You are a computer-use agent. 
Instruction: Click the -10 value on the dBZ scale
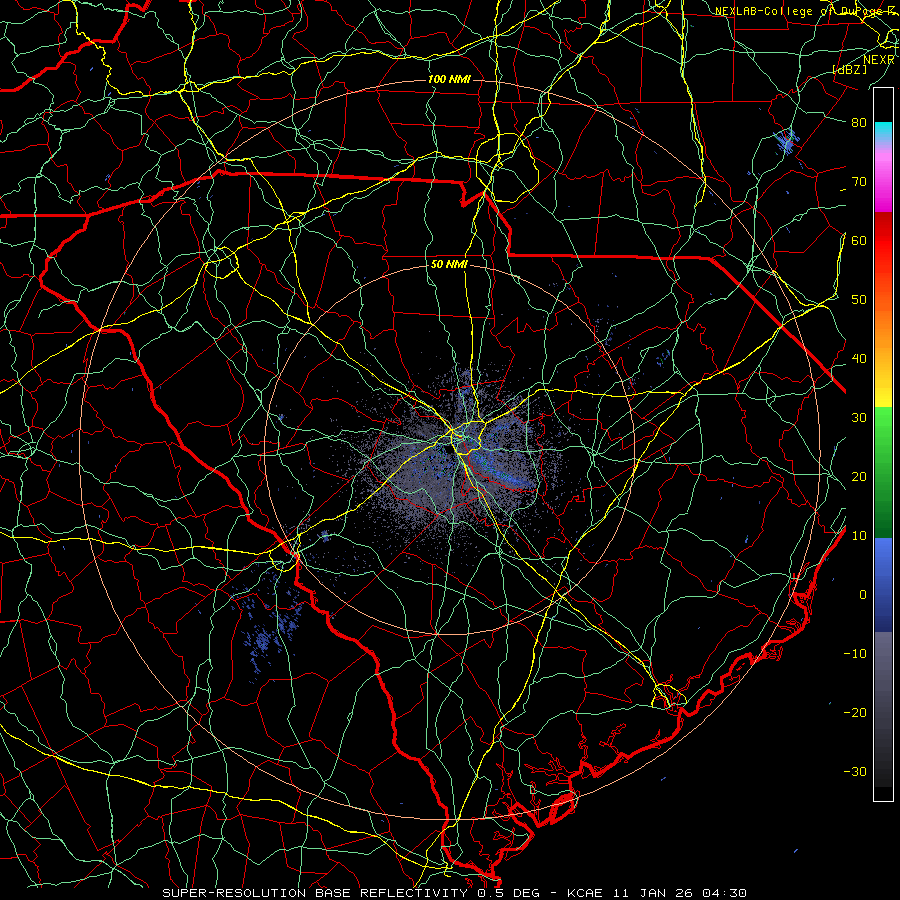pos(855,653)
